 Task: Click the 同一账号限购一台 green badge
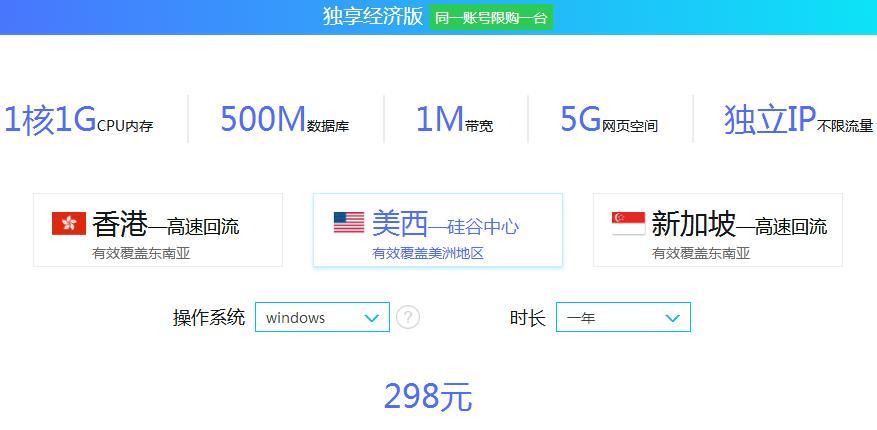click(491, 17)
